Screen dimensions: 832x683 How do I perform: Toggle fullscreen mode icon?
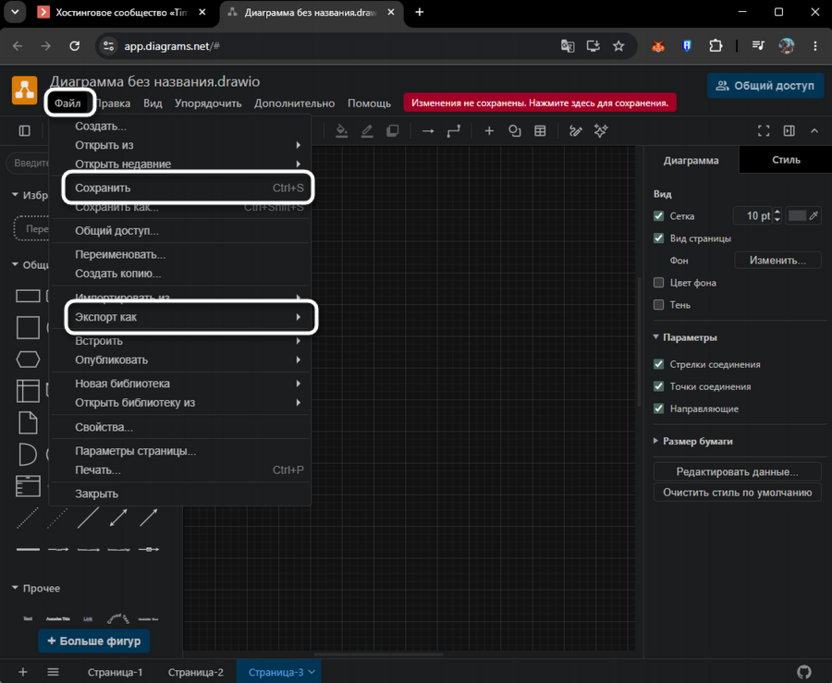(764, 131)
